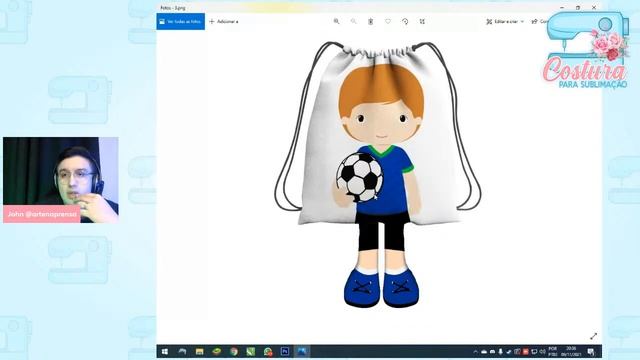Enter full screen with diagonal arrows icon
This screenshot has height=360, width=640.
click(593, 336)
